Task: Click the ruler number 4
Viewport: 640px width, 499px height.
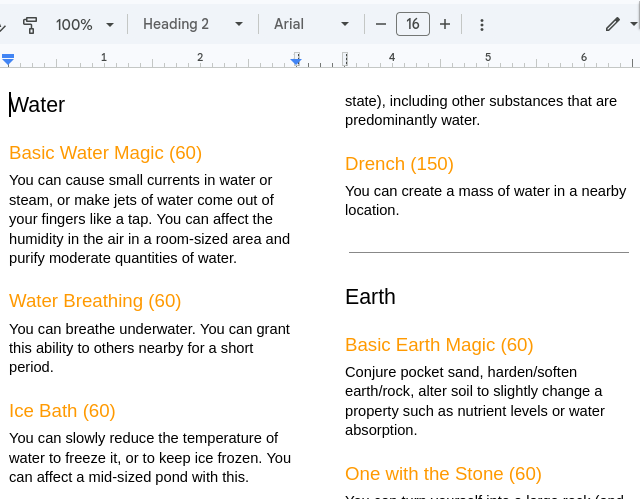Action: point(392,57)
